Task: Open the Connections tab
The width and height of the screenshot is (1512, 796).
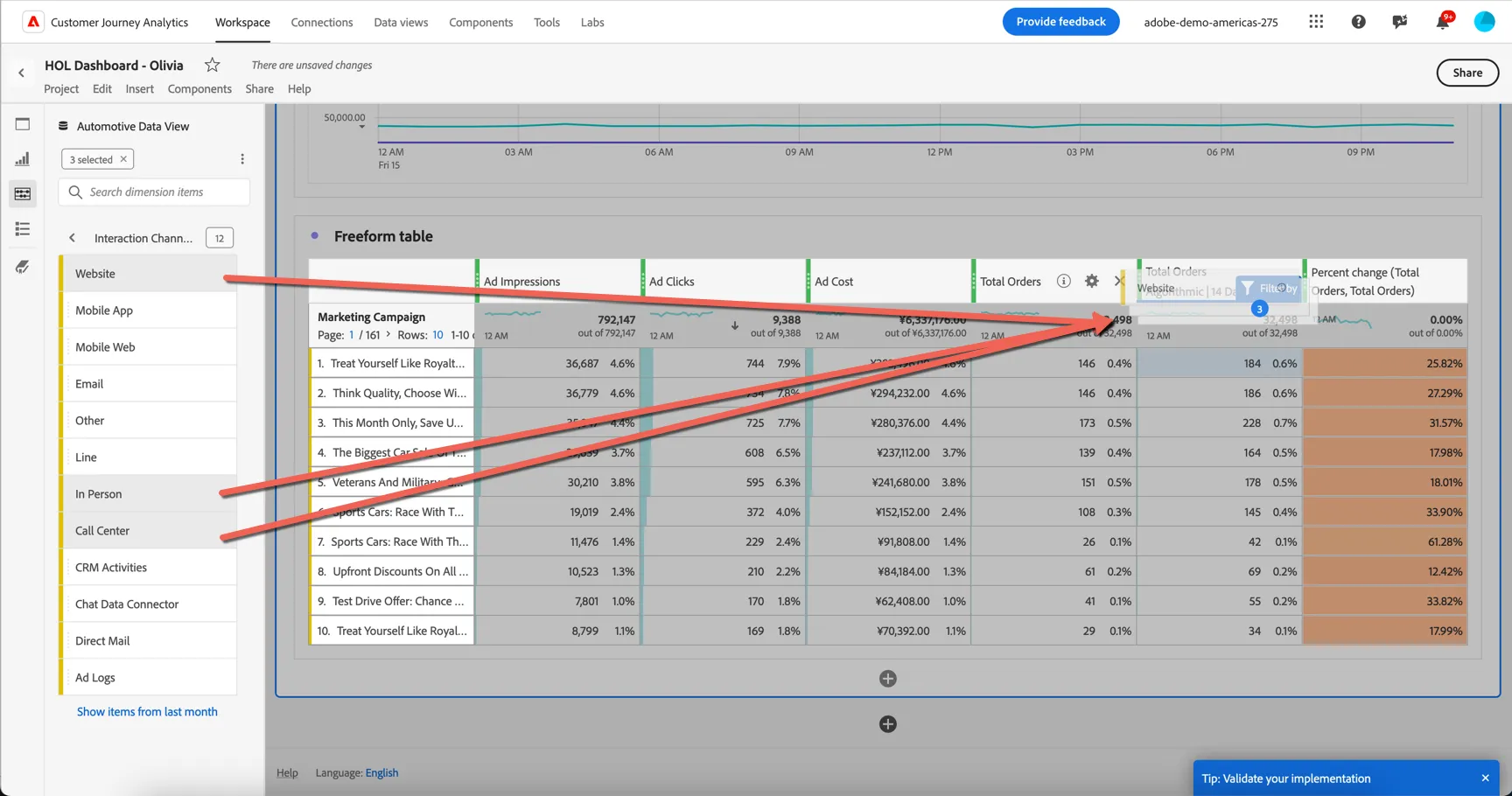Action: pos(322,22)
